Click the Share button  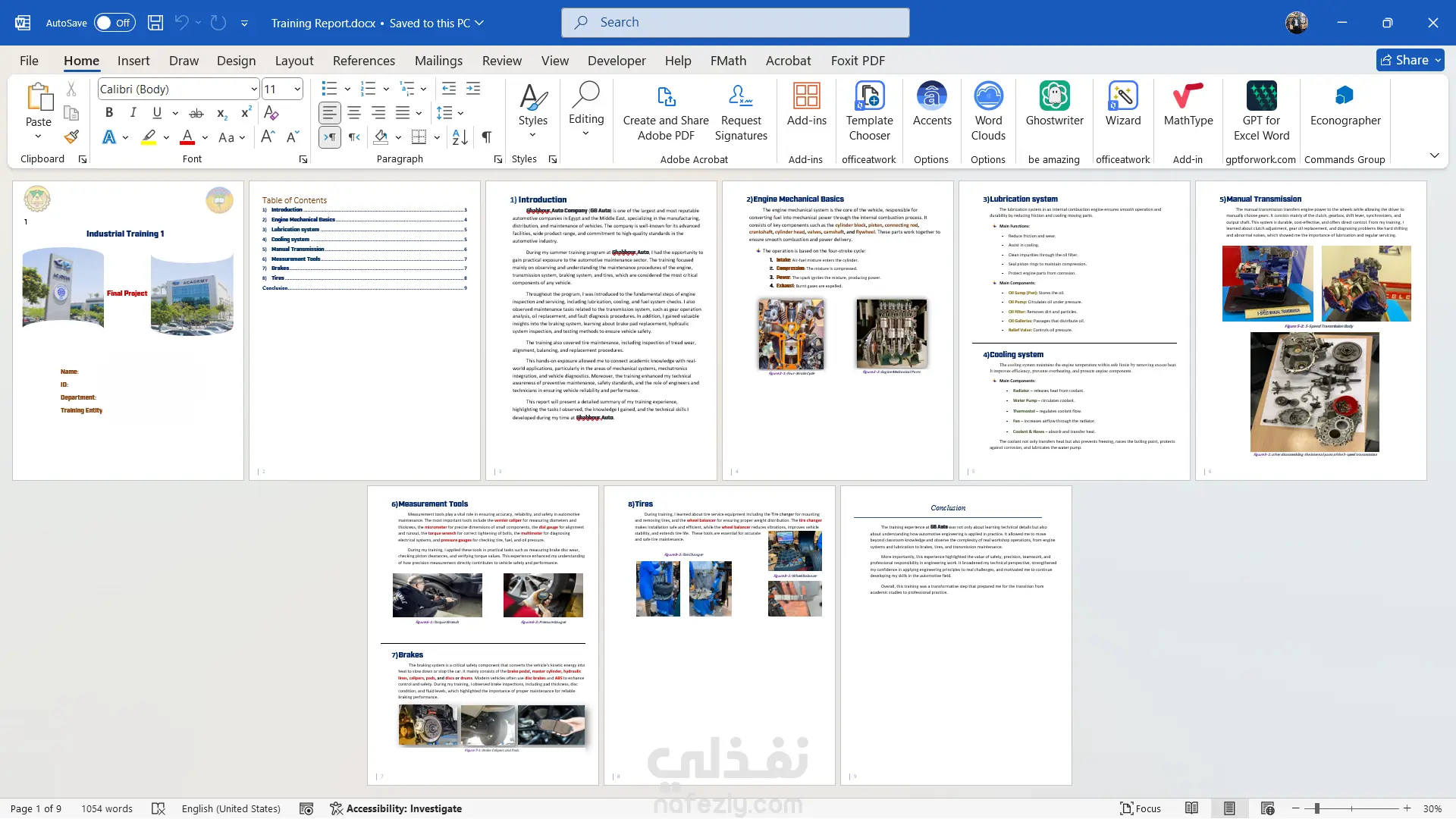(x=1410, y=60)
